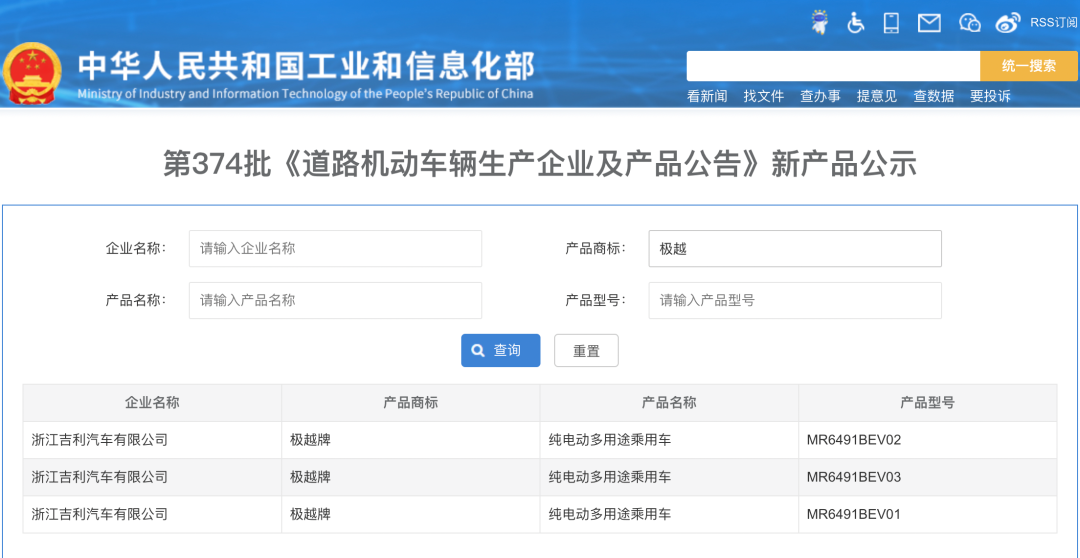The image size is (1080, 558).
Task: Open the 看新闻 menu item
Action: point(707,96)
